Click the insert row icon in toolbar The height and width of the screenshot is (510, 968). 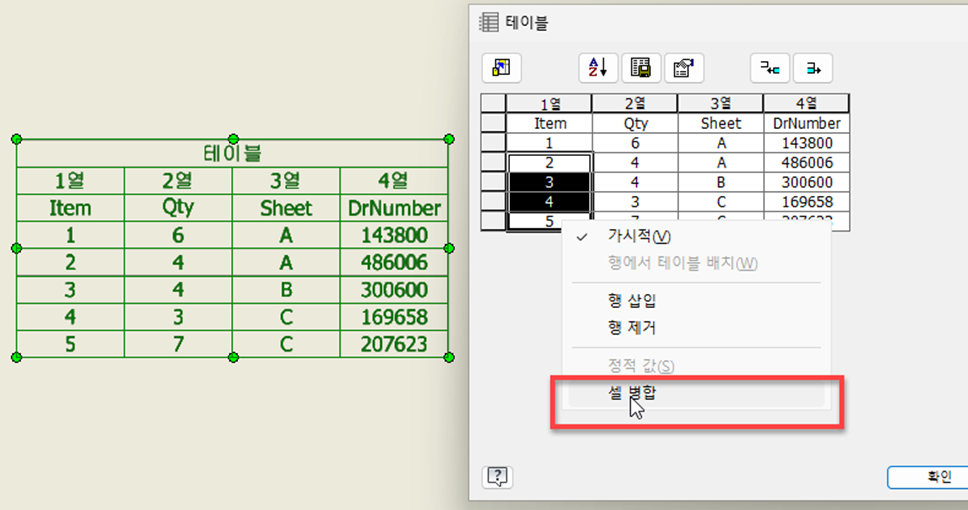[769, 68]
